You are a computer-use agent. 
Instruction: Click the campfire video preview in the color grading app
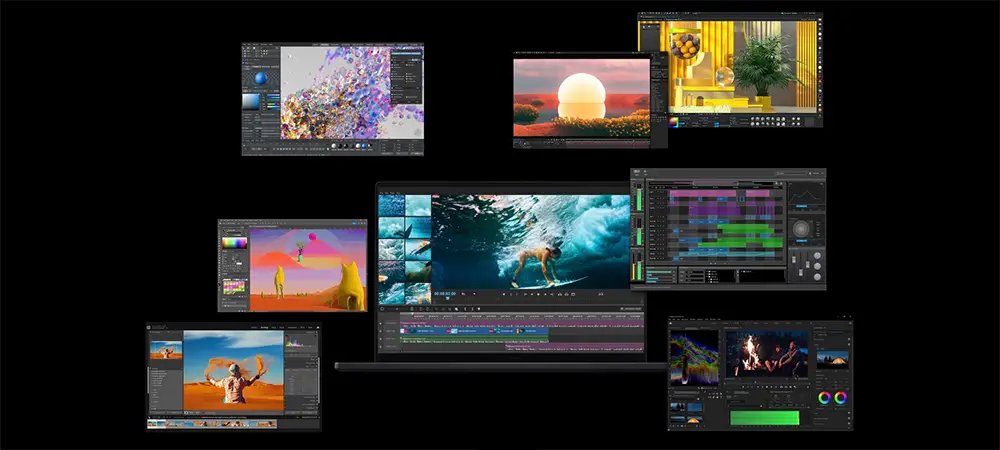pyautogui.click(x=767, y=354)
